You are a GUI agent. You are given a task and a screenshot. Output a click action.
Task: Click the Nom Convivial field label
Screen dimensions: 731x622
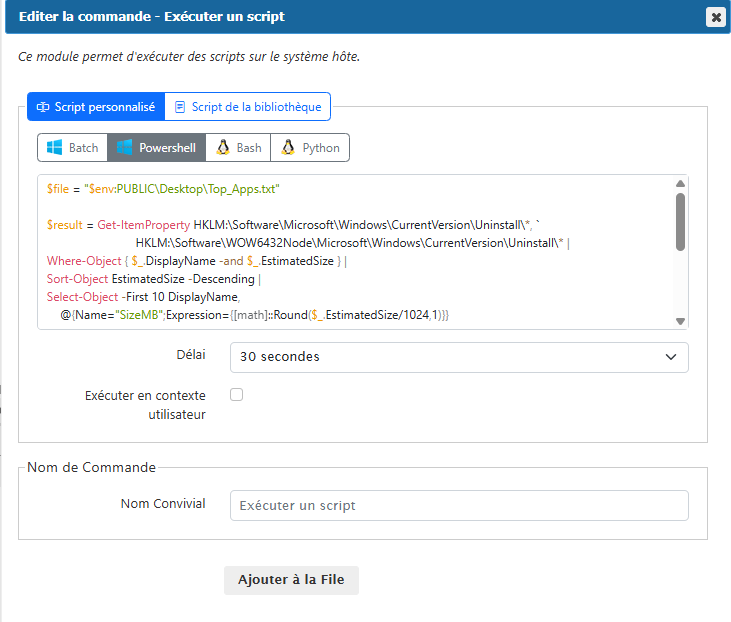(x=163, y=504)
